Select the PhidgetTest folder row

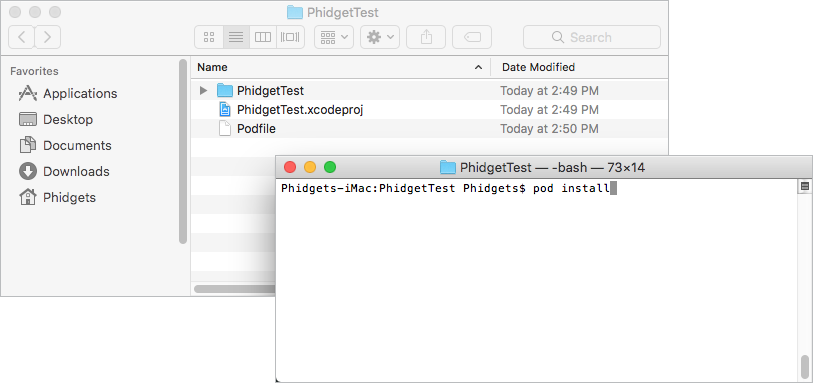pyautogui.click(x=429, y=91)
